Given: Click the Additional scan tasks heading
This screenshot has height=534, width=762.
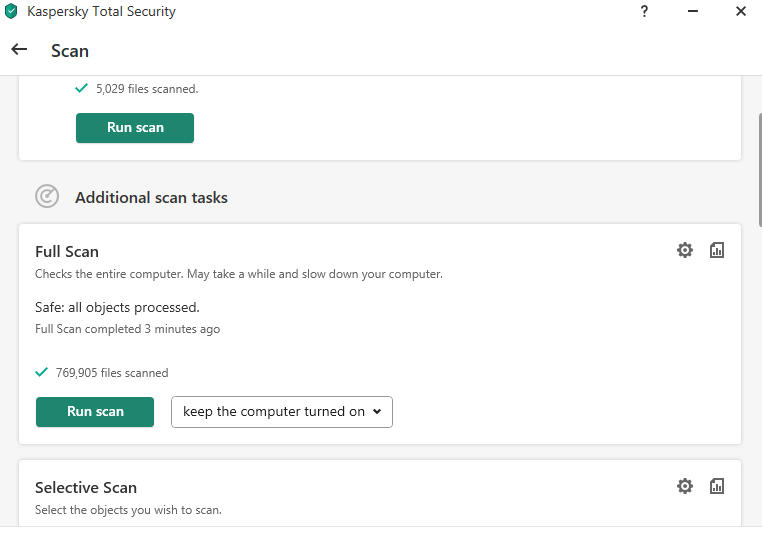Looking at the screenshot, I should pos(151,198).
